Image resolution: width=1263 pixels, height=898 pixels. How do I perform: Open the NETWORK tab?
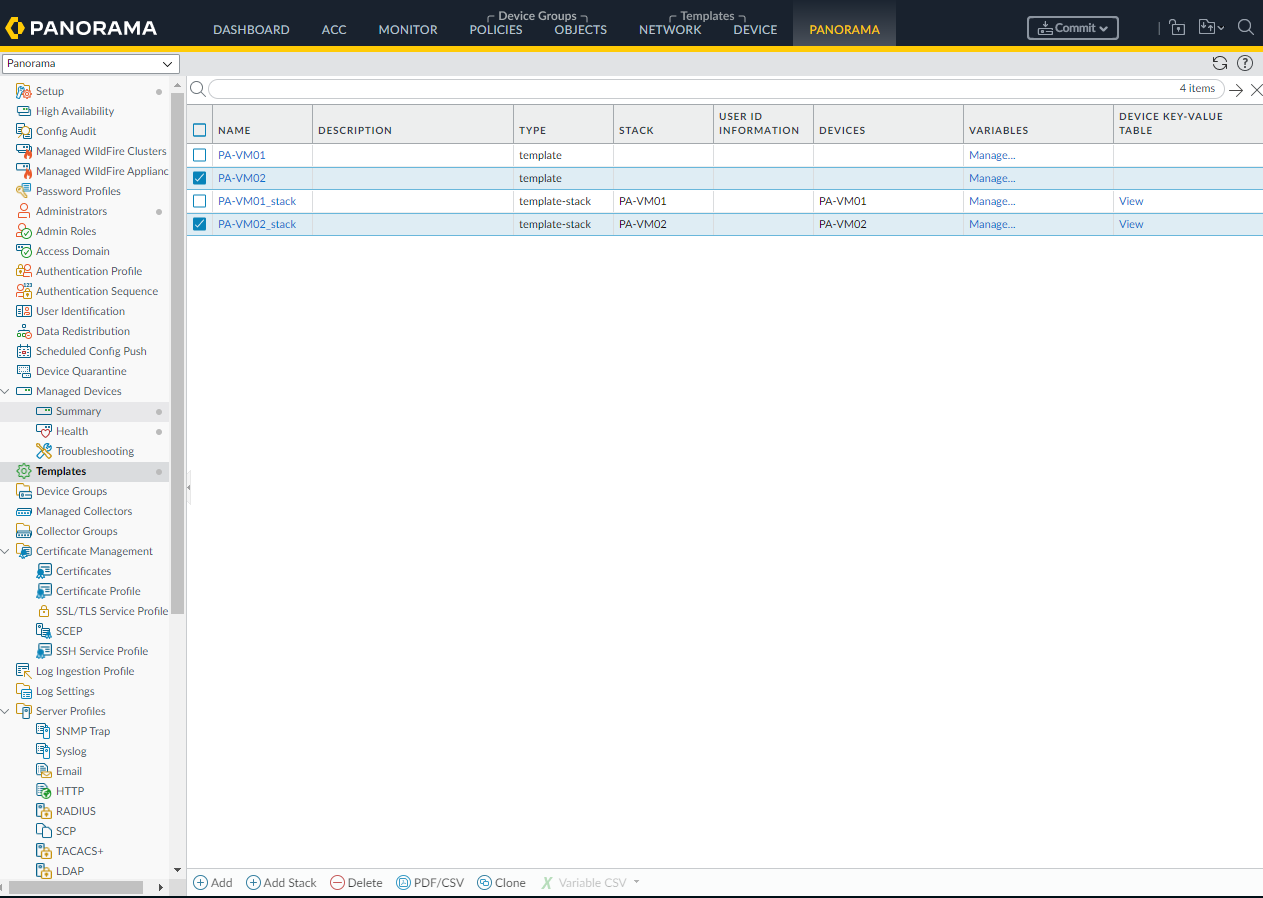coord(670,30)
